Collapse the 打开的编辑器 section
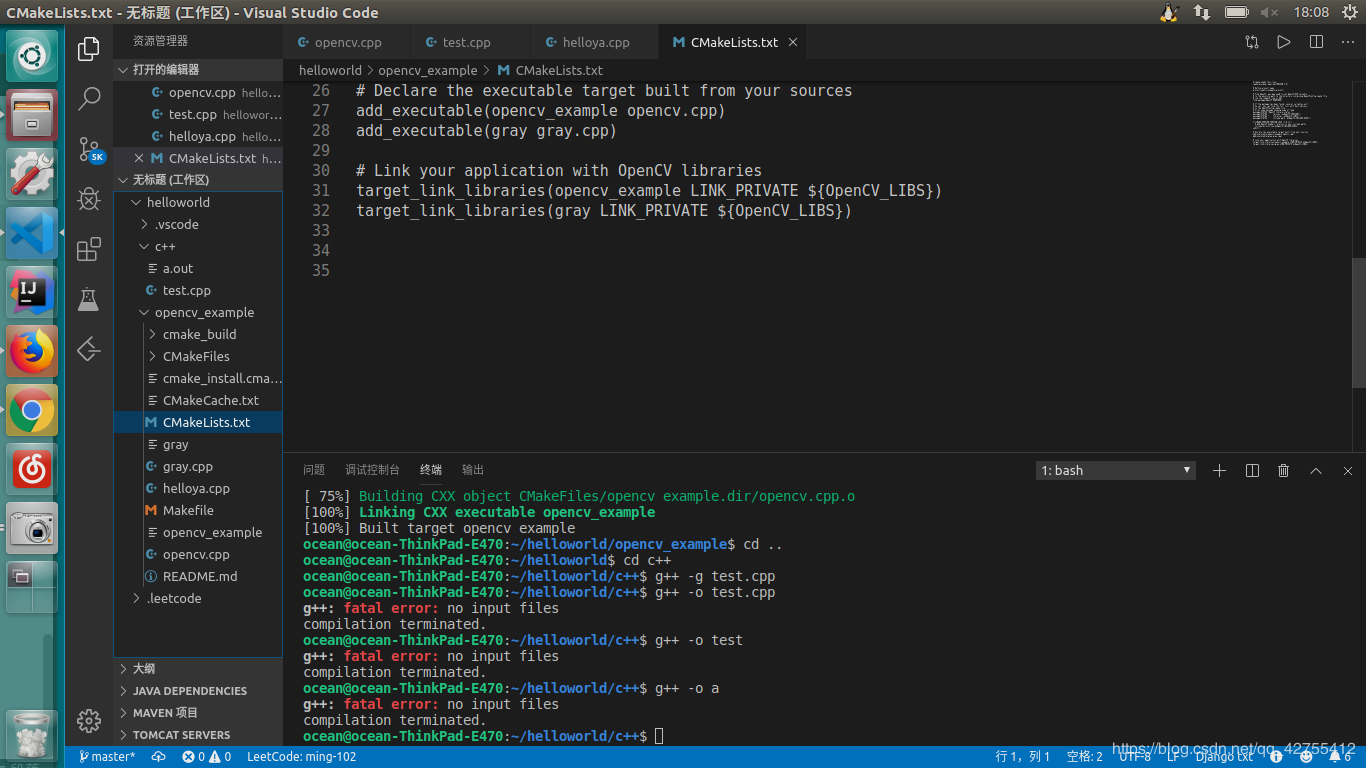 click(198, 70)
